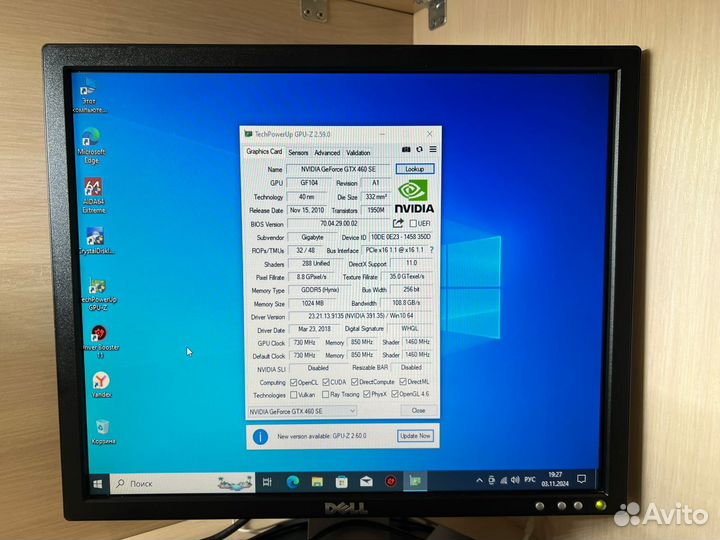Switch to the Sensors tab

(298, 152)
